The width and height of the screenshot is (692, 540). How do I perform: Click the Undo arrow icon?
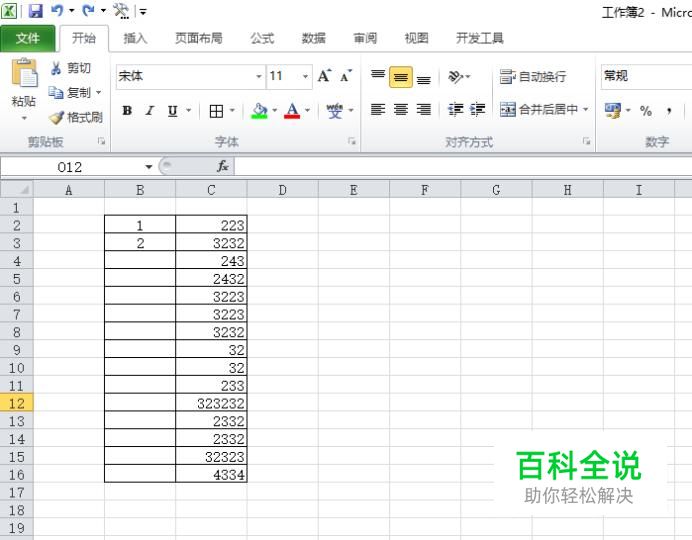click(56, 11)
